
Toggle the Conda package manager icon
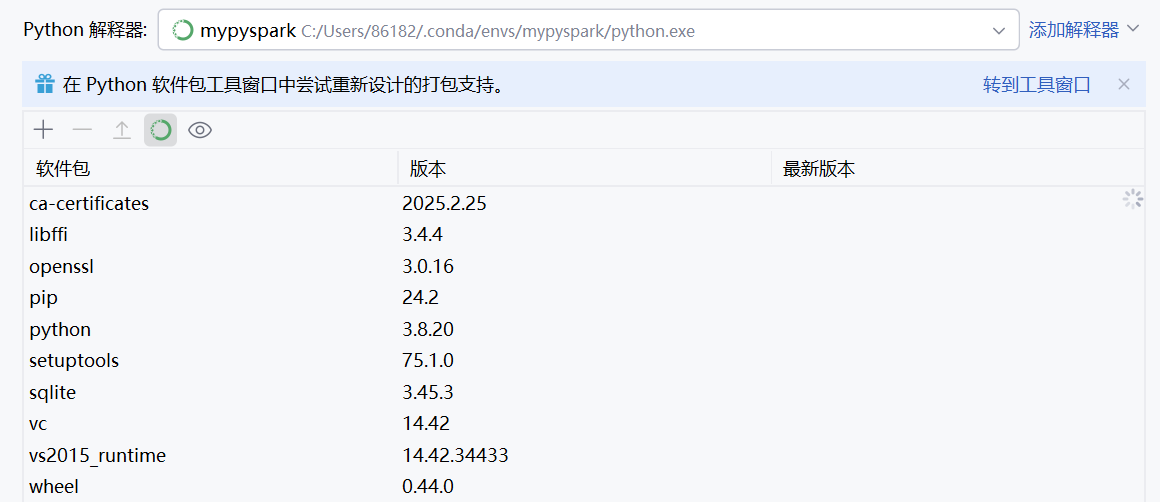point(161,130)
